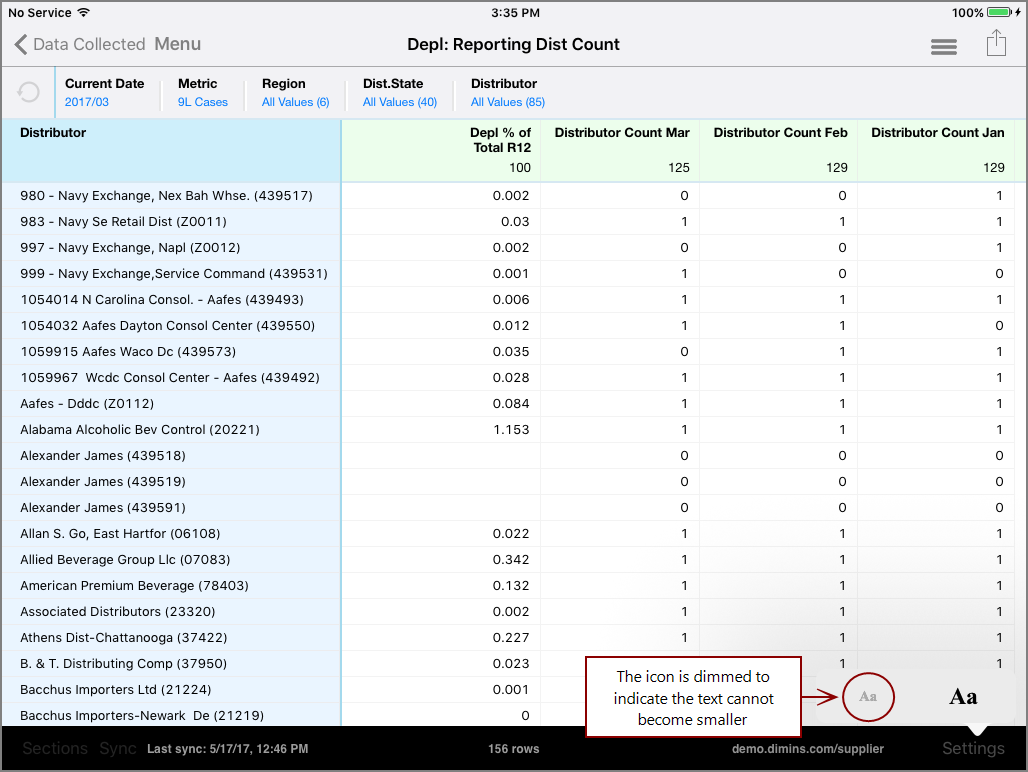Sort by the Distributor column header
This screenshot has height=772, width=1028.
(171, 151)
